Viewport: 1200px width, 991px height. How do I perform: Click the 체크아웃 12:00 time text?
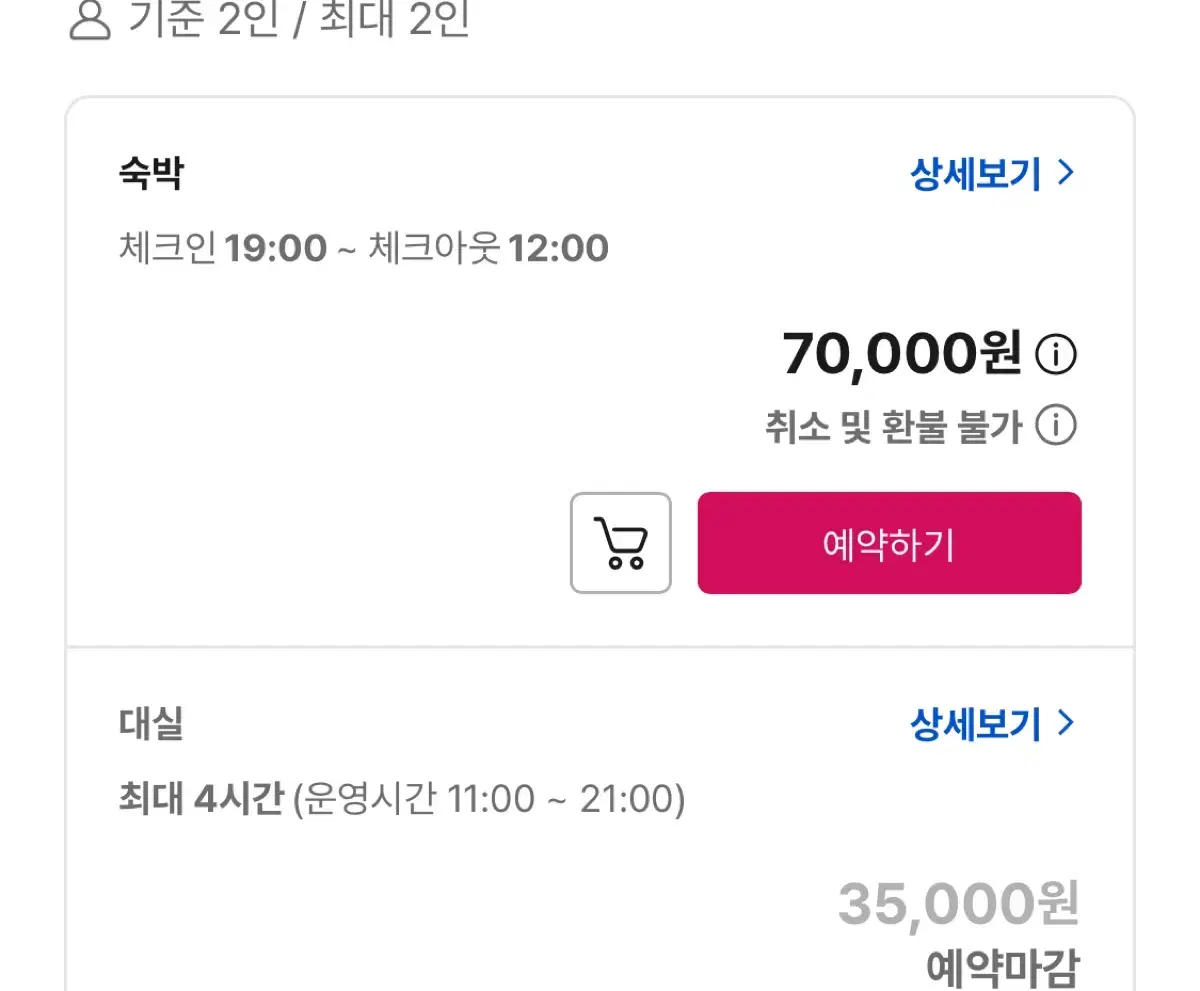(x=488, y=248)
